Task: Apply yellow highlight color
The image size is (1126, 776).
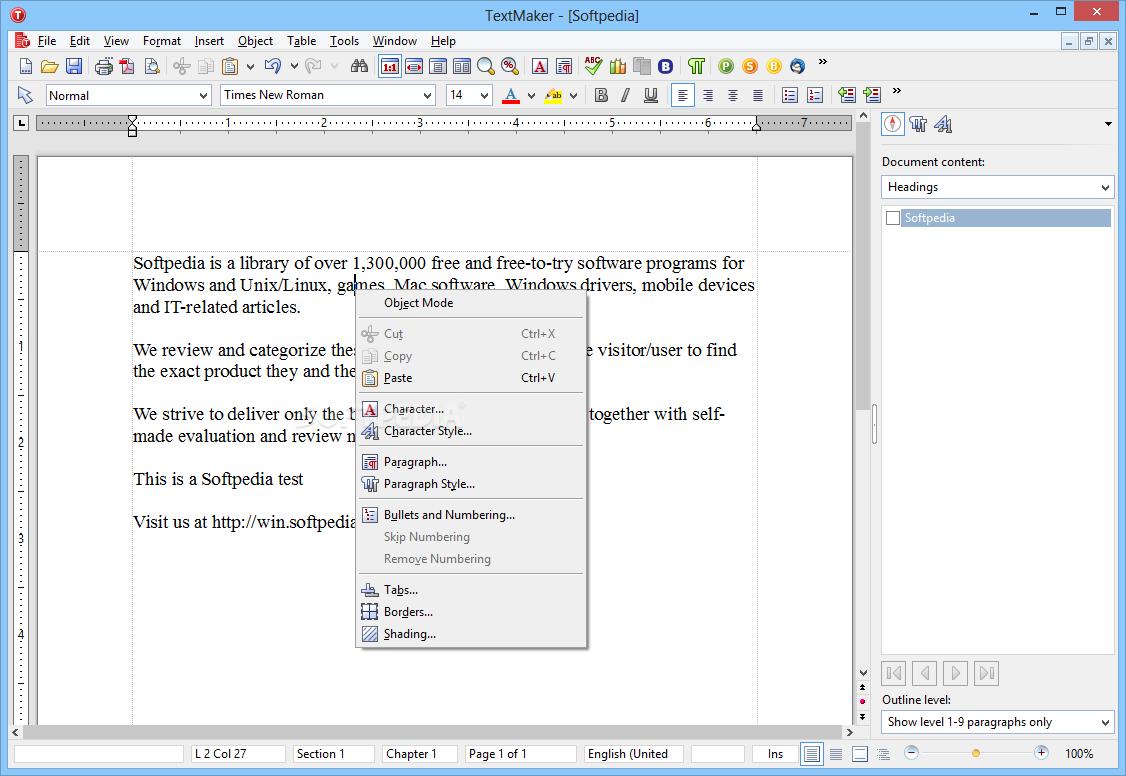Action: 554,95
